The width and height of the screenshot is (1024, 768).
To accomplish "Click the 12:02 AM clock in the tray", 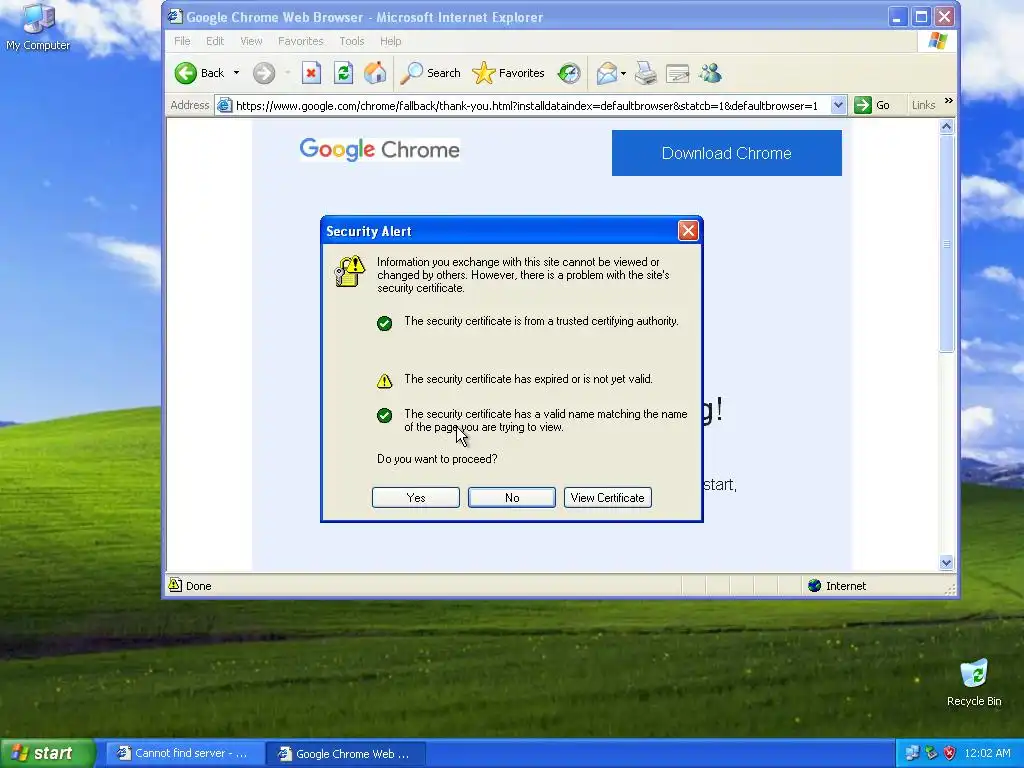I will [x=987, y=753].
